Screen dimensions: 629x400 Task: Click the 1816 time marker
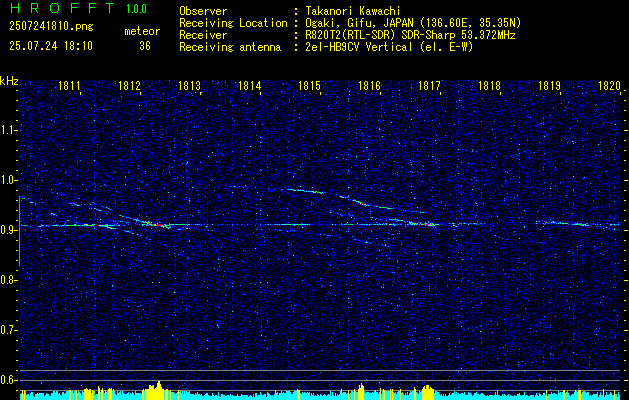[369, 85]
